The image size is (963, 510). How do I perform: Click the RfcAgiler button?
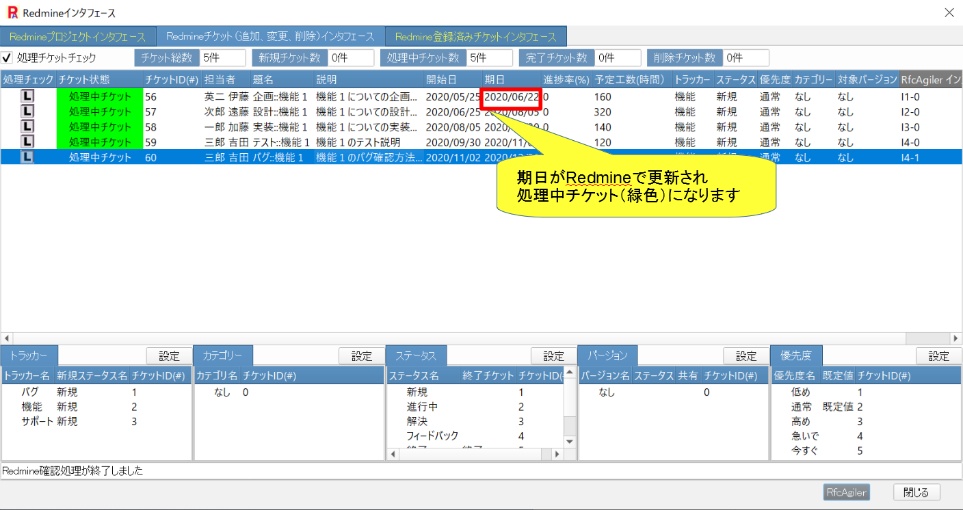846,492
